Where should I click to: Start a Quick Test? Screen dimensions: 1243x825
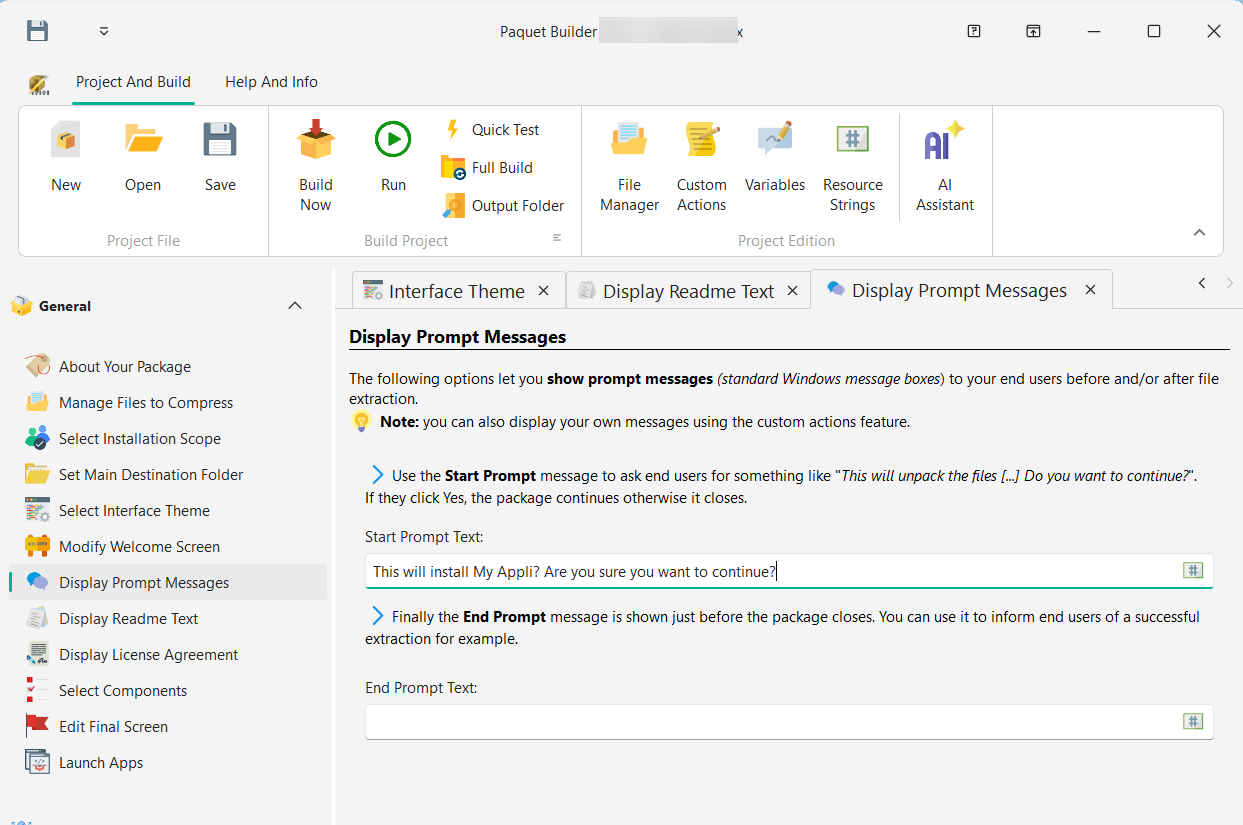pyautogui.click(x=494, y=129)
